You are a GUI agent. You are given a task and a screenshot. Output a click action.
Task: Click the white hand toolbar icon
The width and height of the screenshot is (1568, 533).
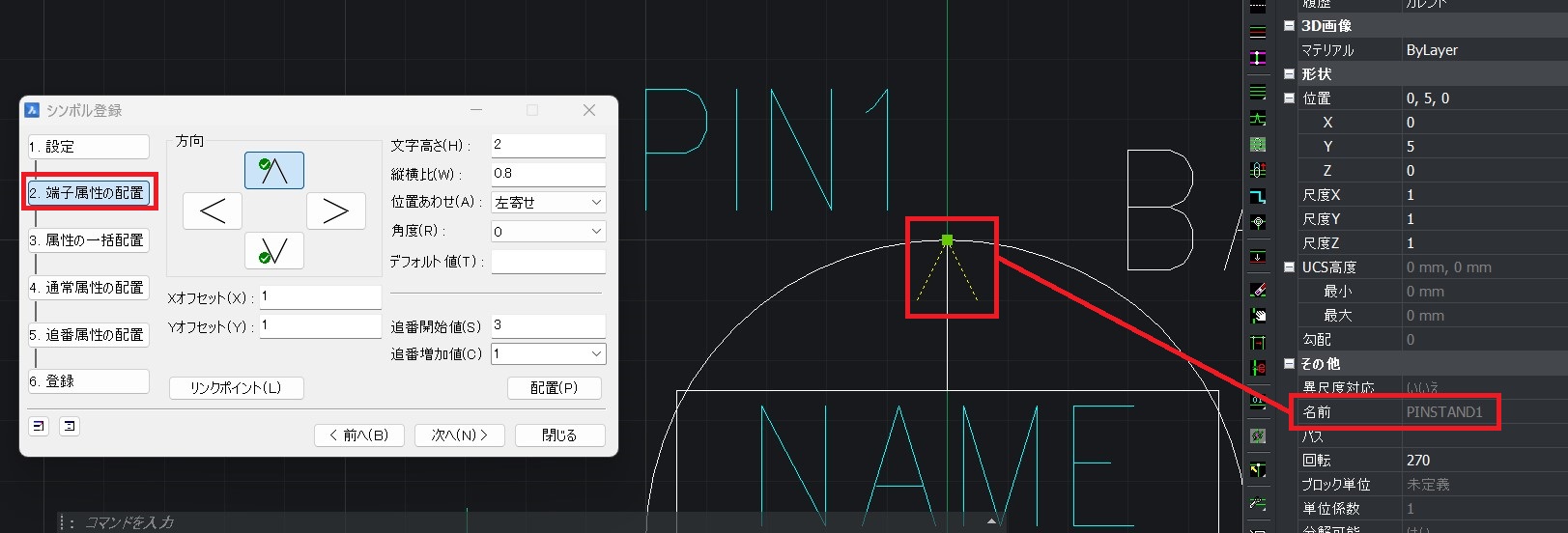pyautogui.click(x=1258, y=315)
